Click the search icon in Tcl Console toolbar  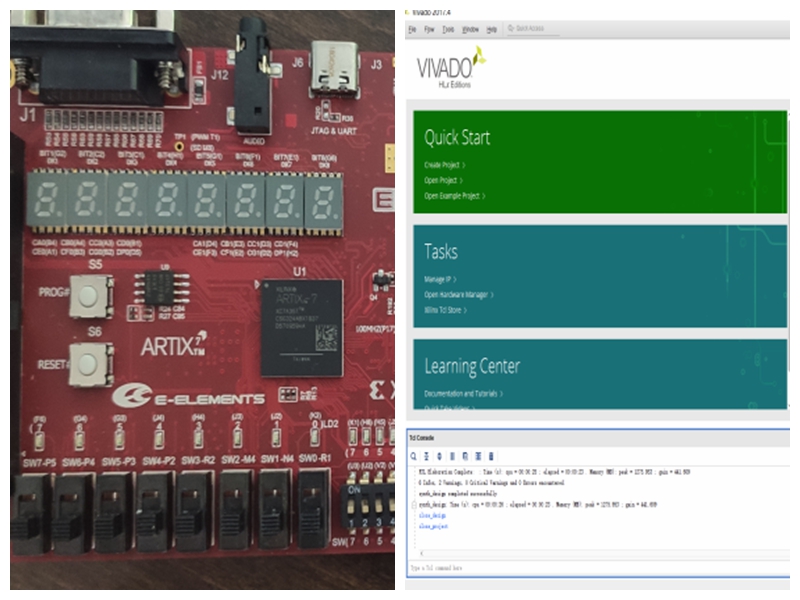click(x=415, y=456)
